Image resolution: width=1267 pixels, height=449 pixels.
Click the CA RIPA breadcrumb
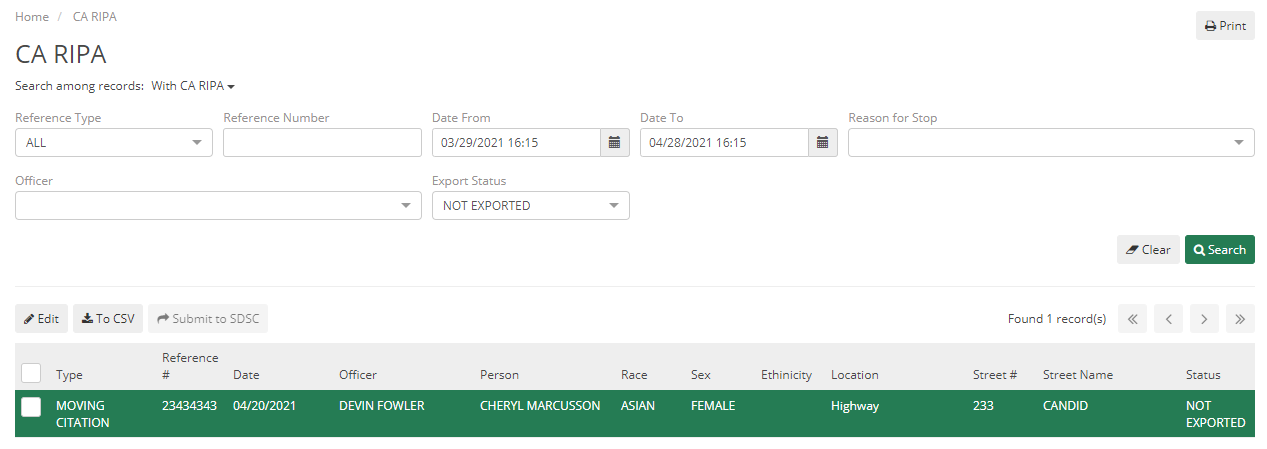tap(94, 17)
